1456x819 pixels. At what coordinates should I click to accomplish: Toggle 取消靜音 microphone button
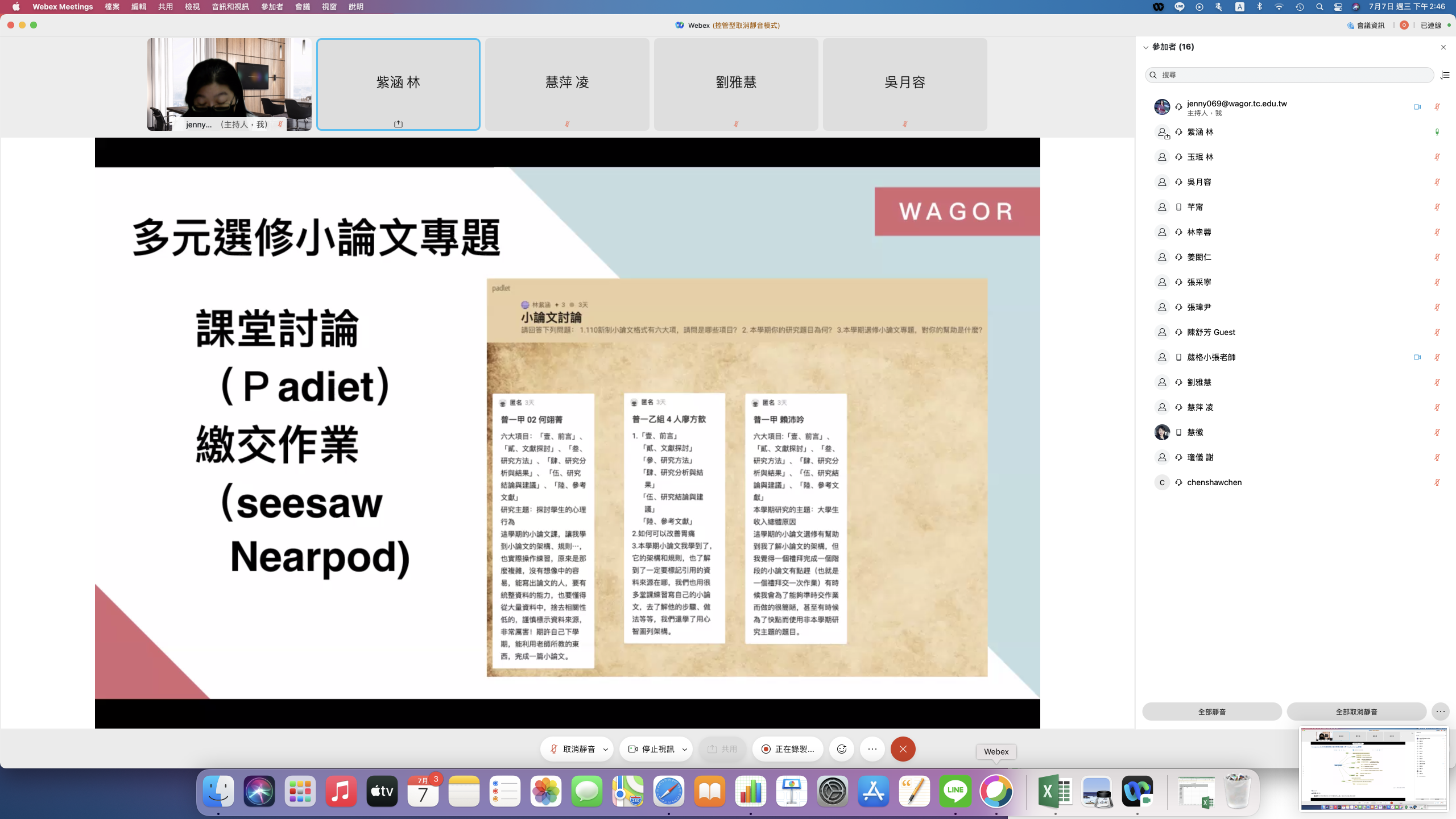click(572, 749)
